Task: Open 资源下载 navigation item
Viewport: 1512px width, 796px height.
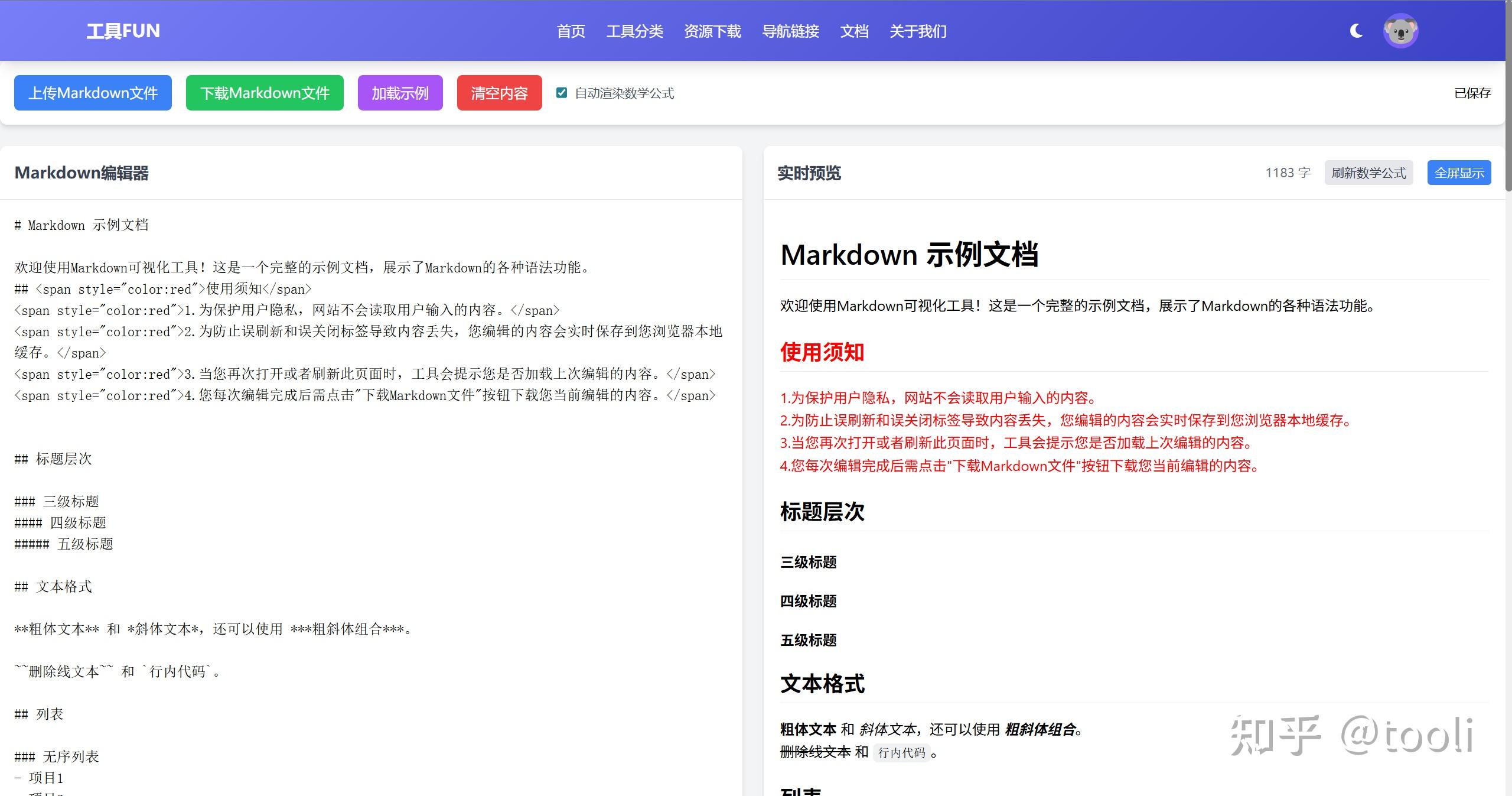Action: (x=712, y=31)
